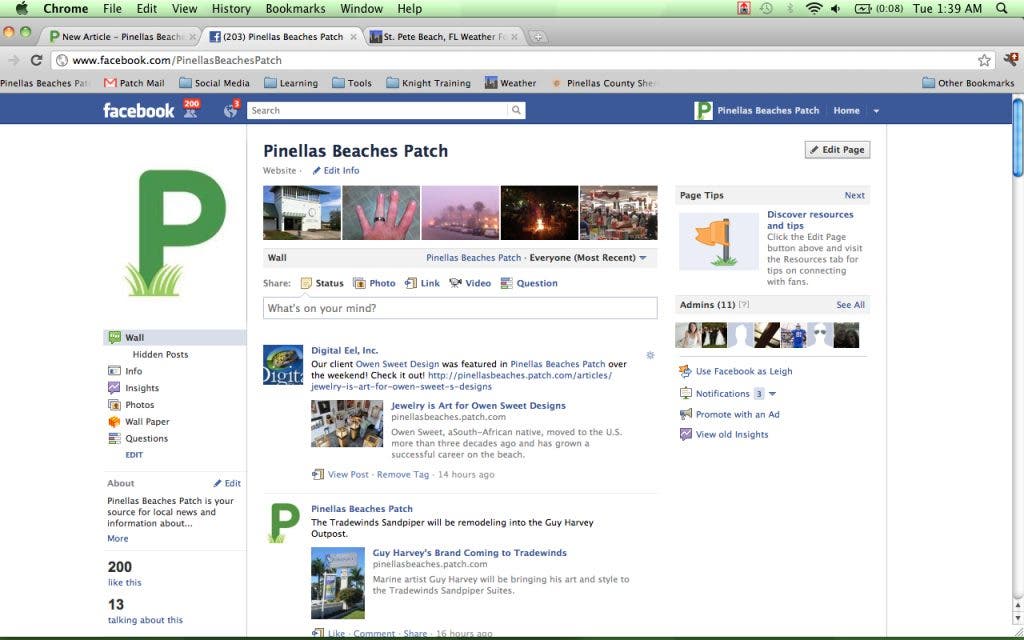Screen dimensions: 1024x640
Task: Click the Wi-Fi status icon
Action: [x=814, y=8]
